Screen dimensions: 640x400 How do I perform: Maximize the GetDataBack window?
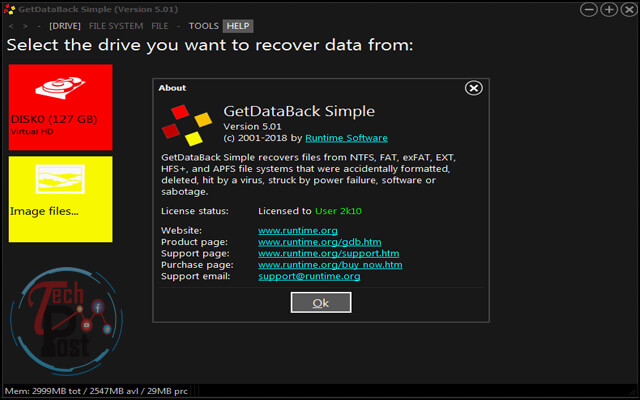coord(609,9)
